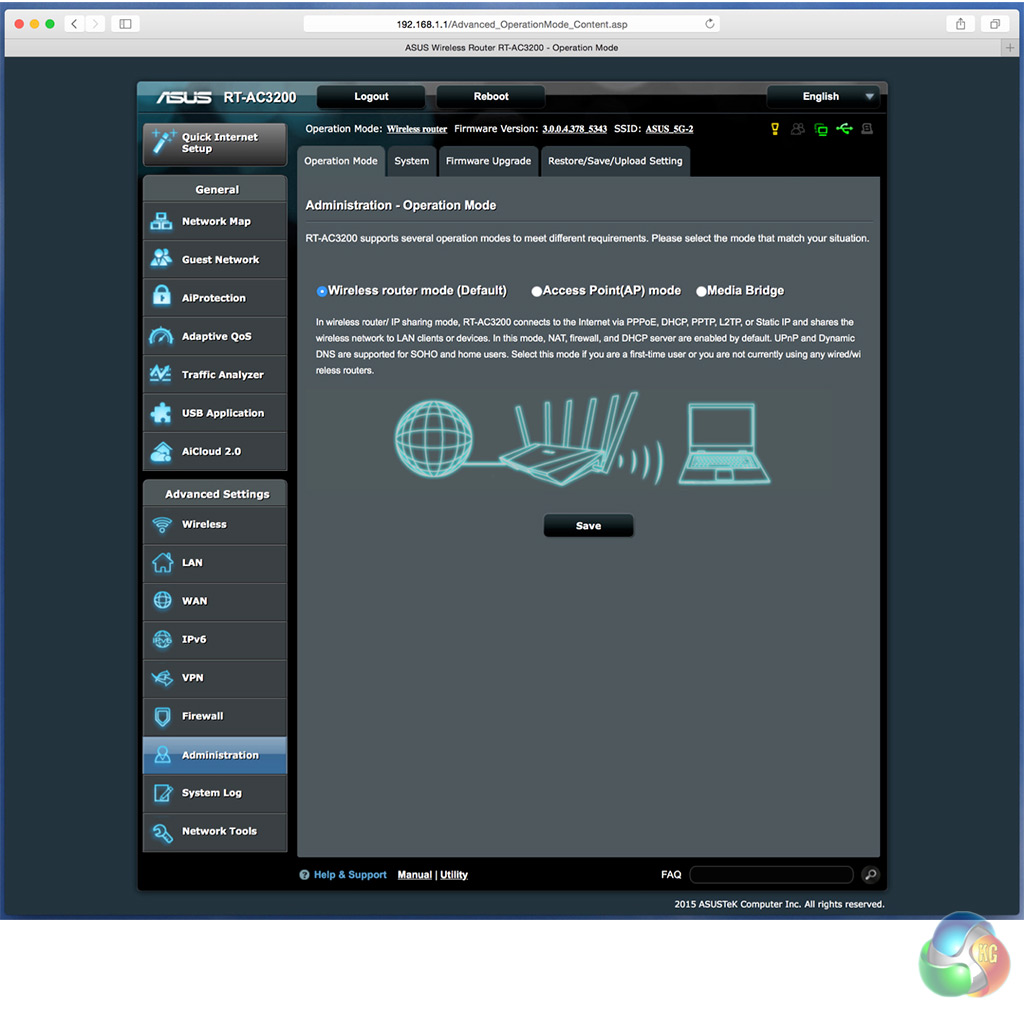This screenshot has height=1014, width=1024.
Task: Go back in Safari history
Action: tap(74, 24)
